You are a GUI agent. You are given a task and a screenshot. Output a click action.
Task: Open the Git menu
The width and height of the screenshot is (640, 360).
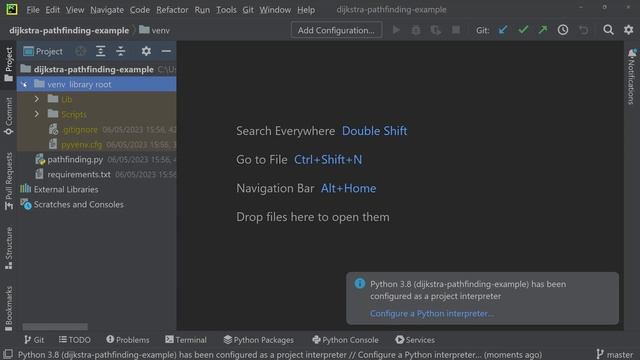tap(248, 9)
